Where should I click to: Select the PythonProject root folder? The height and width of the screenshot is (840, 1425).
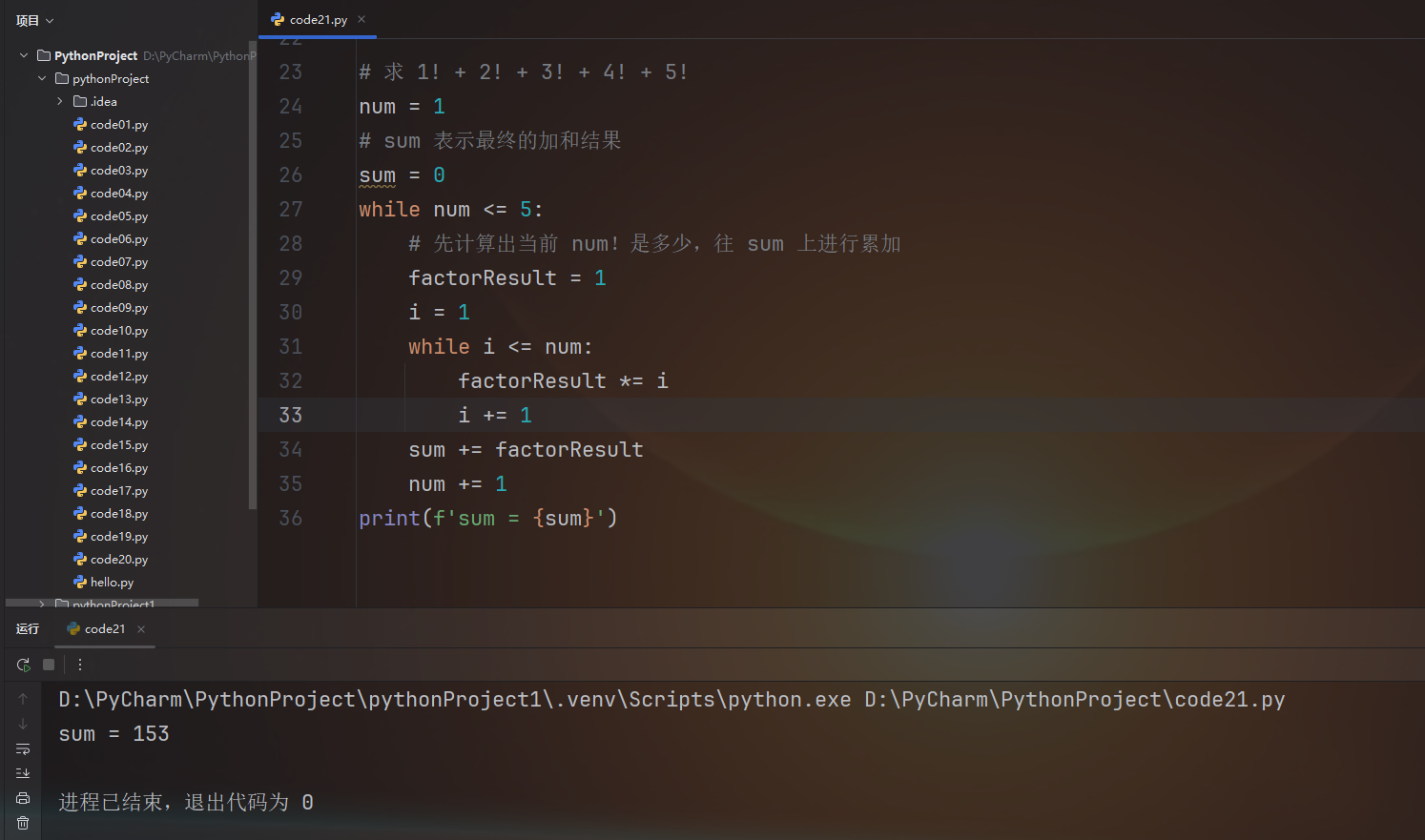point(87,56)
